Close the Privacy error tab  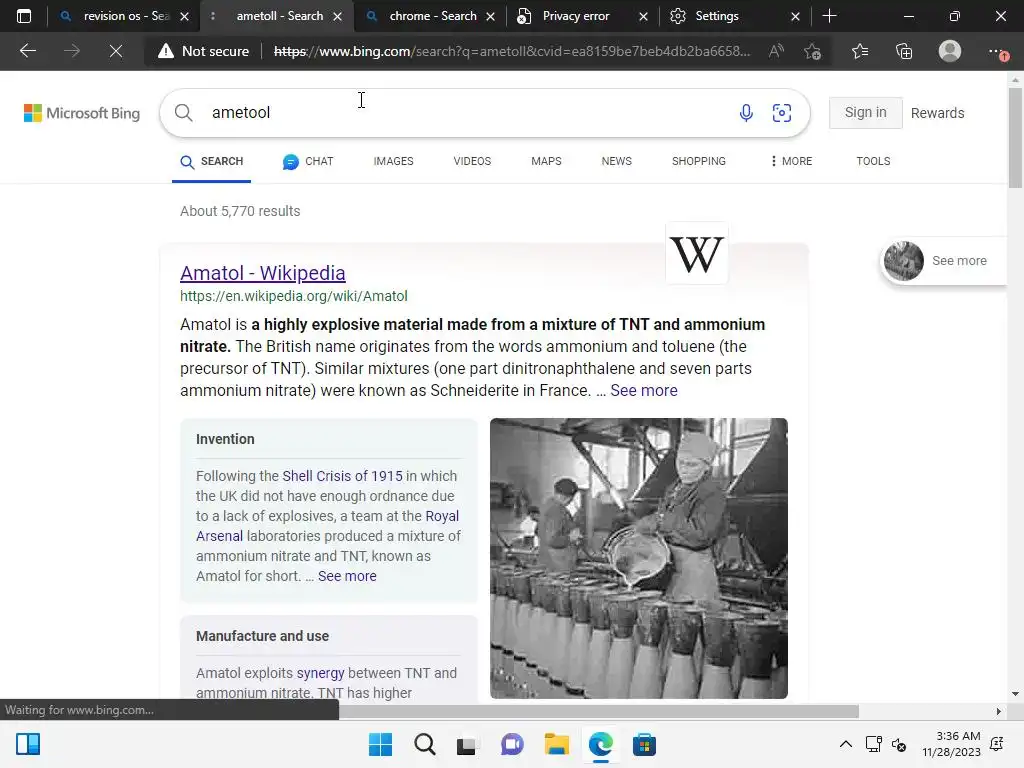pyautogui.click(x=643, y=16)
